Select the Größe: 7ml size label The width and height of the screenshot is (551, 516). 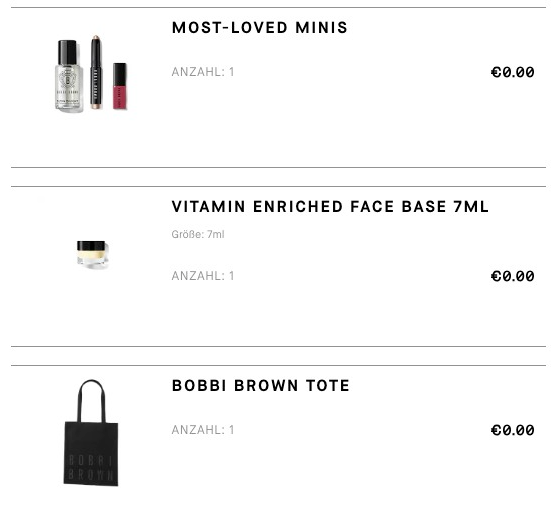tap(198, 234)
